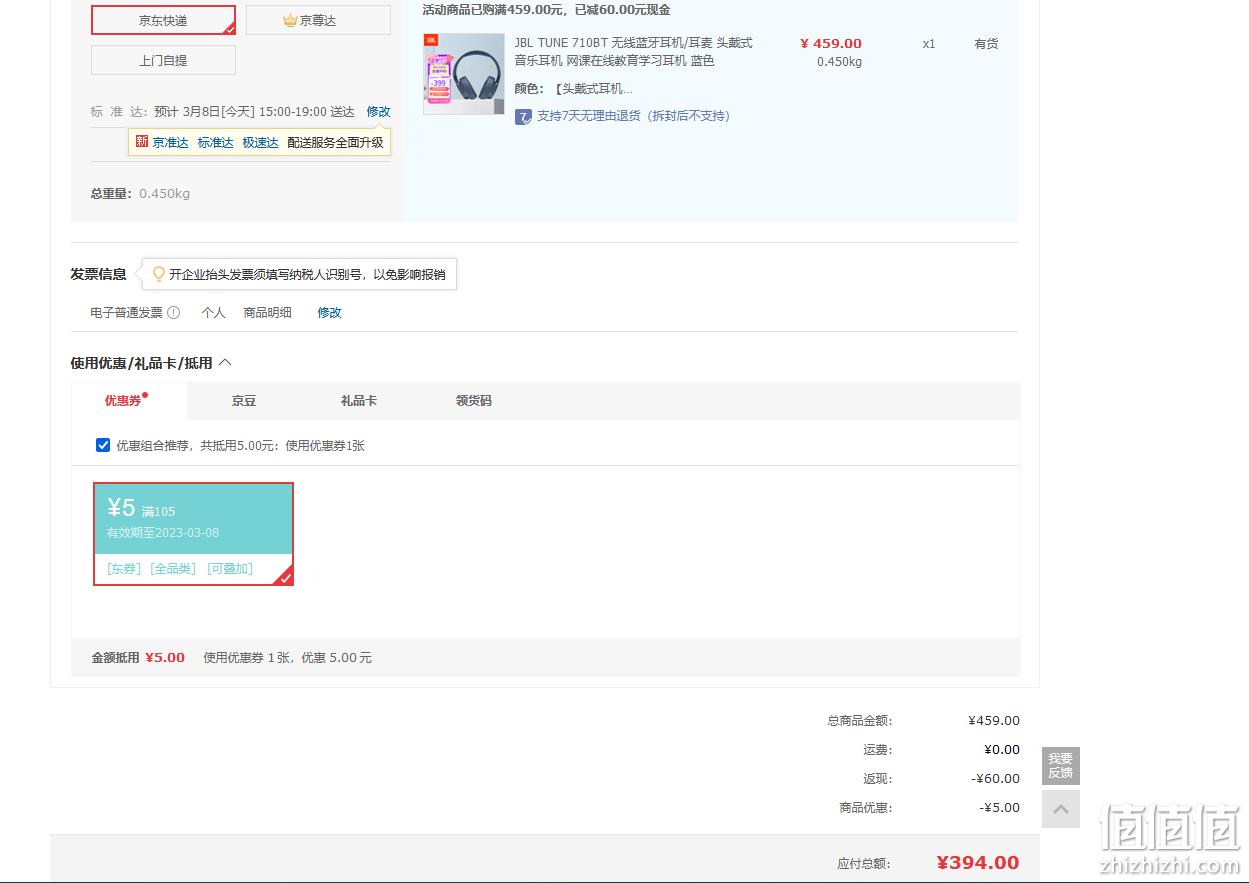The width and height of the screenshot is (1249, 883).
Task: Select 上门自提 pickup option
Action: [163, 60]
